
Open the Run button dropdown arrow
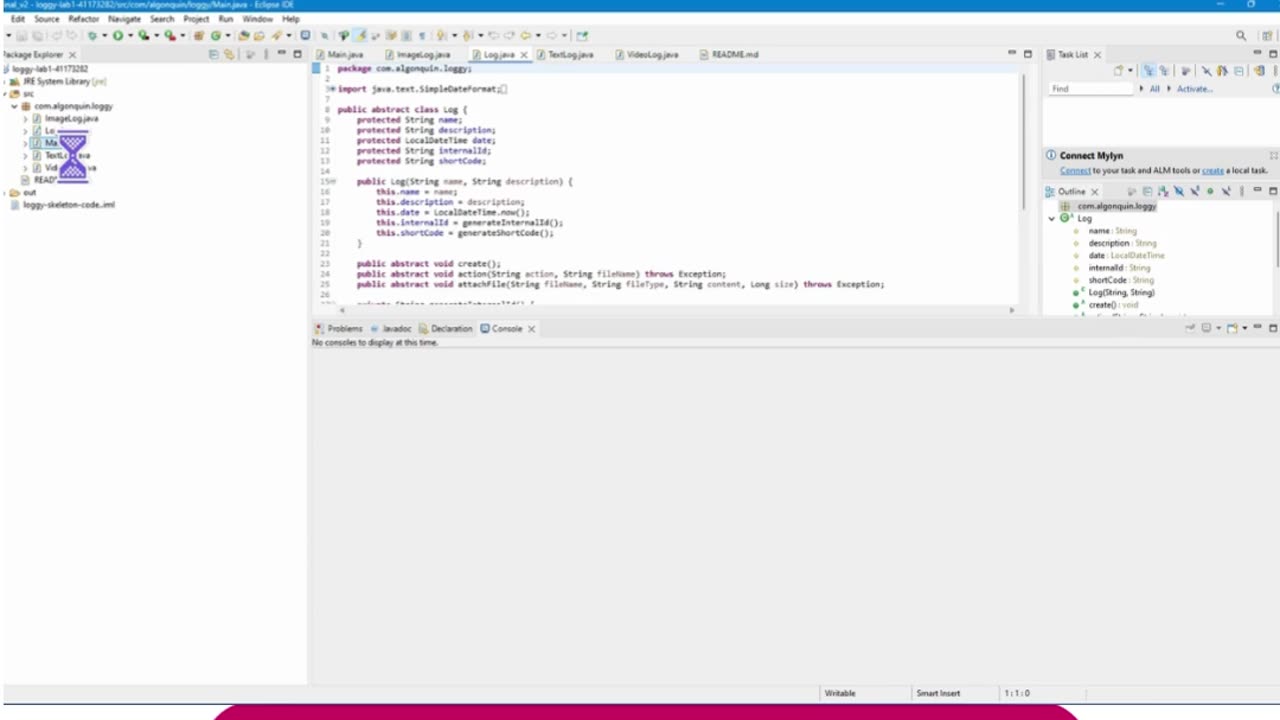click(130, 35)
